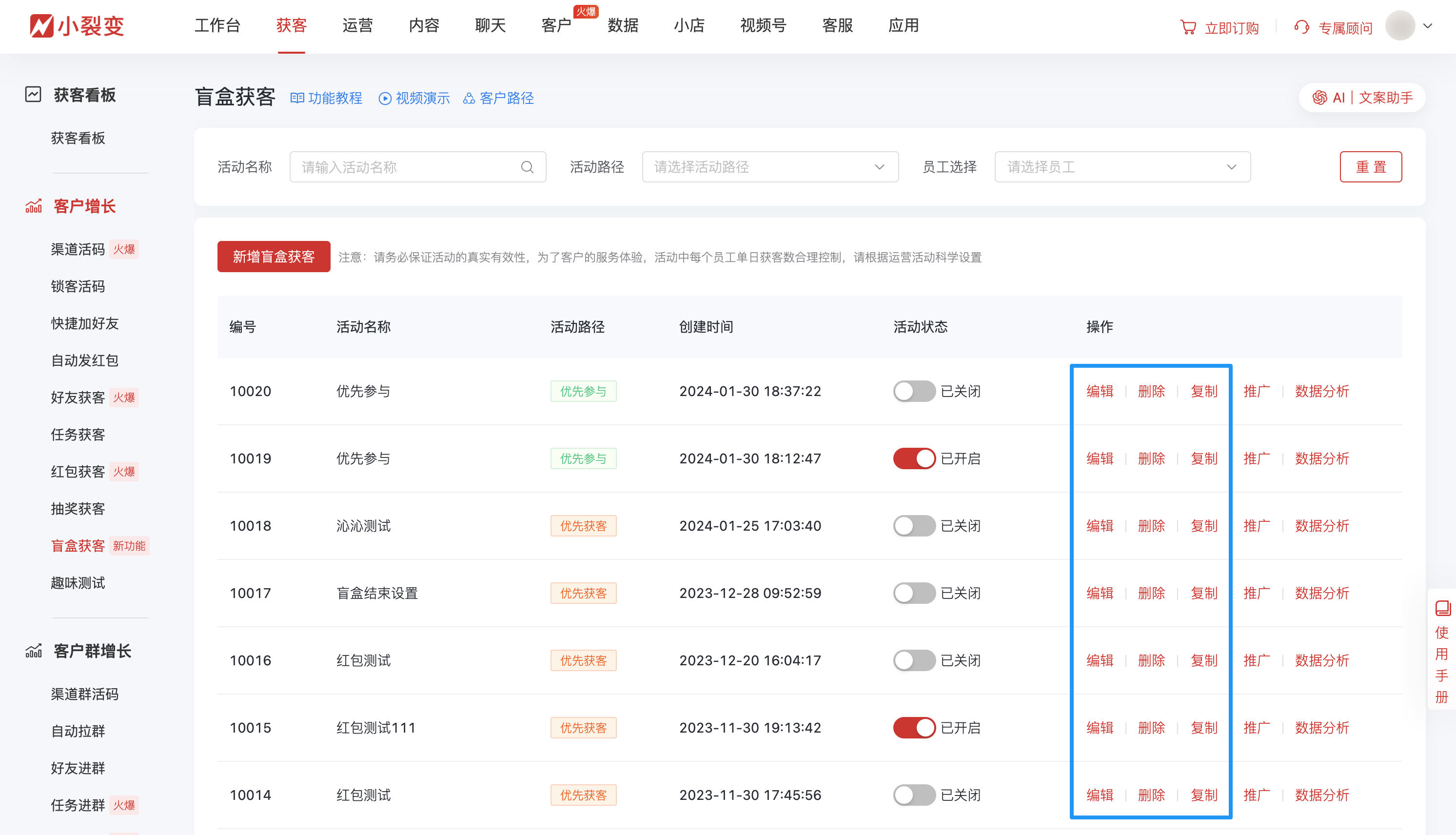Turn off the 红包测试111 activity switch
The image size is (1456, 836).
[914, 728]
